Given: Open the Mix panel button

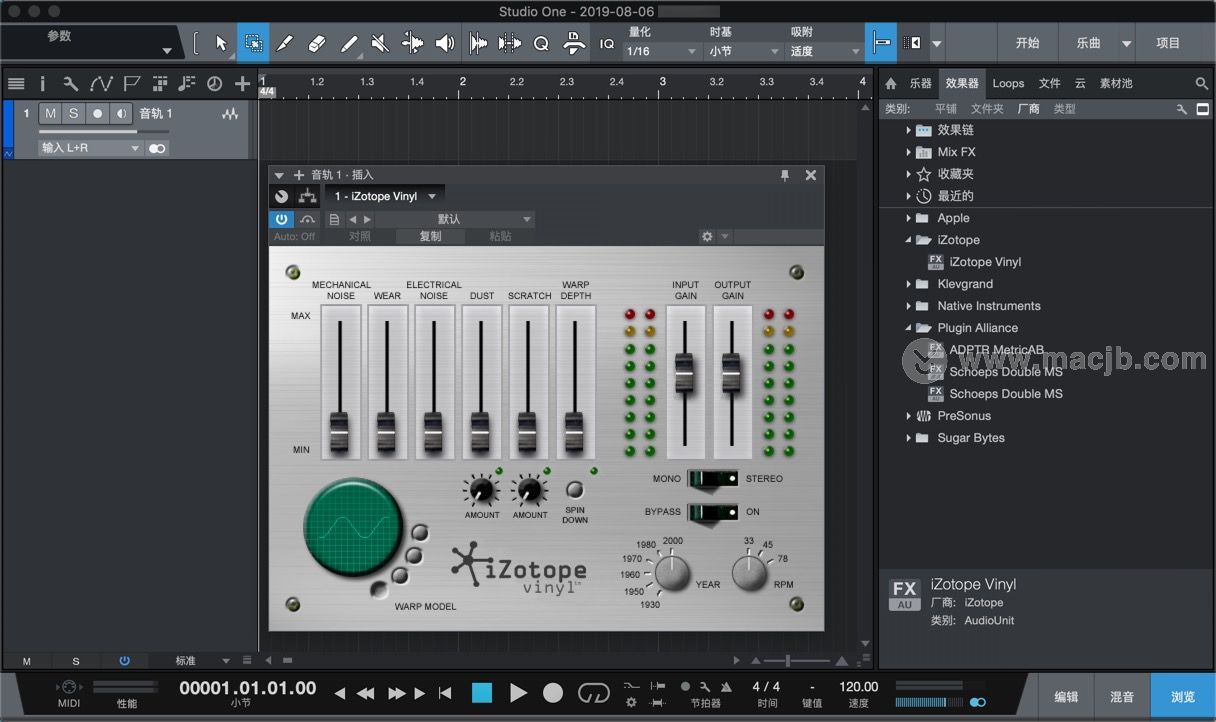Looking at the screenshot, I should click(1122, 697).
